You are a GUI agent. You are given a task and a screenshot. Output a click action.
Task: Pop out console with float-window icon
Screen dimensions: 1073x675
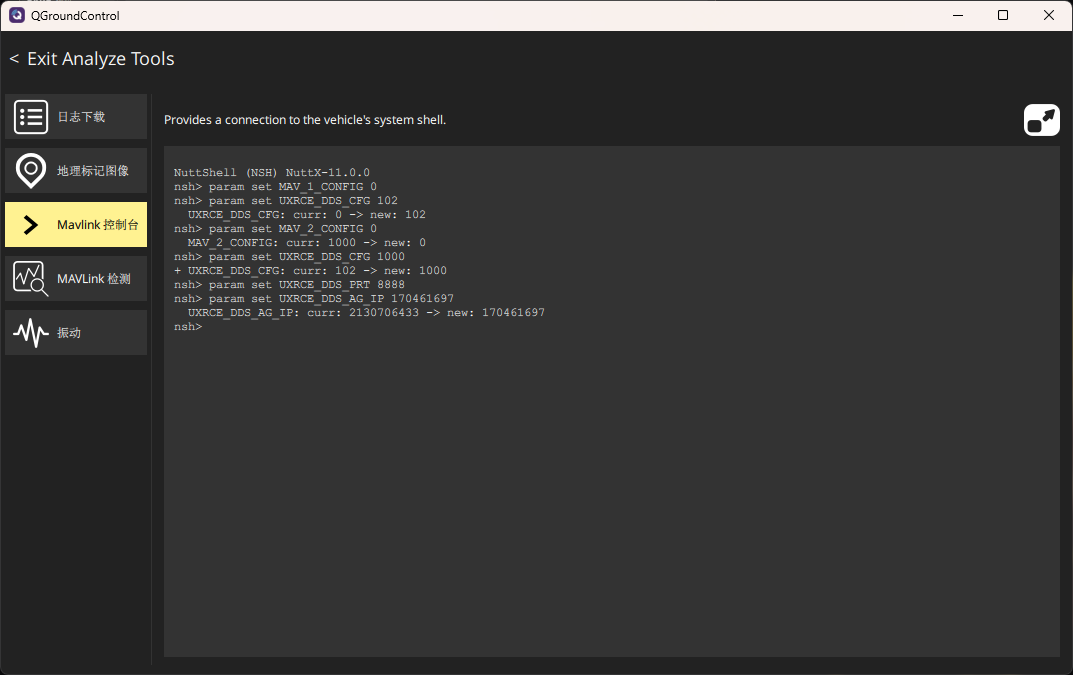1042,120
